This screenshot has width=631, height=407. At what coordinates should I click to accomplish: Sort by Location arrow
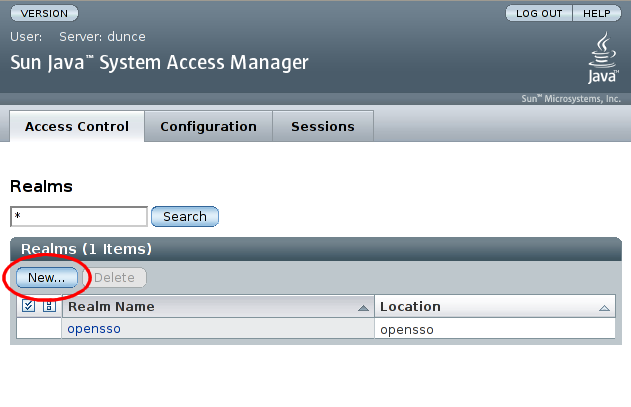(x=604, y=308)
